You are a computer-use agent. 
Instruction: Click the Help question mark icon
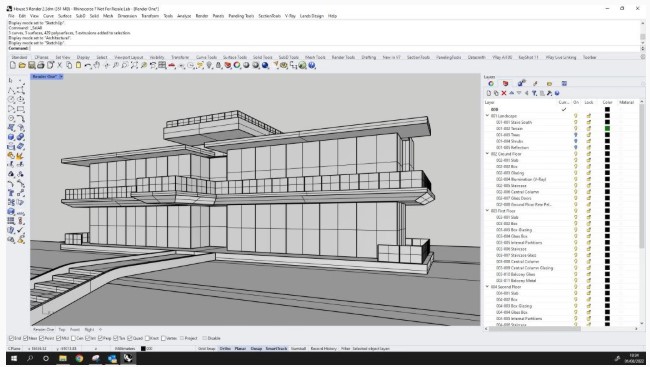coord(312,65)
